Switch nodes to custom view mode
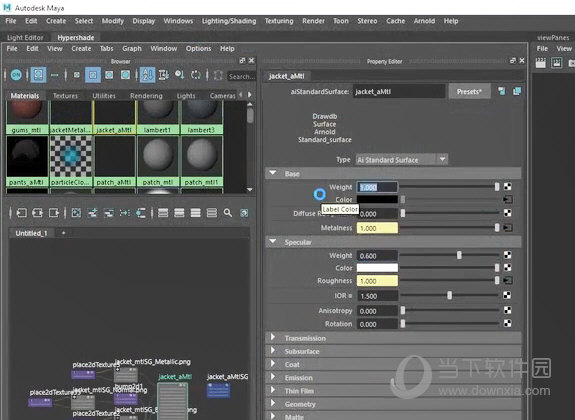The height and width of the screenshot is (420, 575). 212,213
